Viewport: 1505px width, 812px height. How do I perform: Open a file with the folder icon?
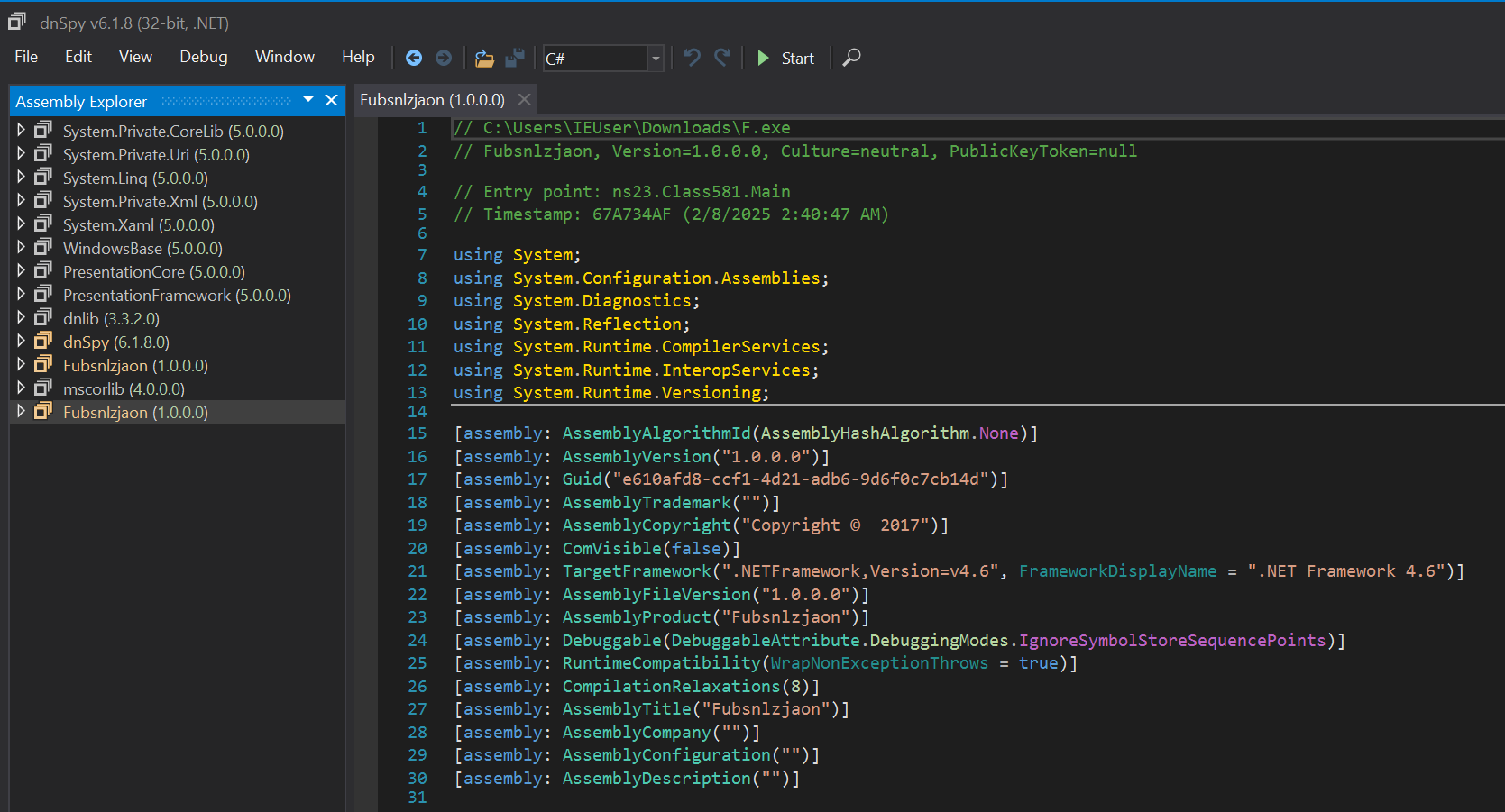point(484,58)
